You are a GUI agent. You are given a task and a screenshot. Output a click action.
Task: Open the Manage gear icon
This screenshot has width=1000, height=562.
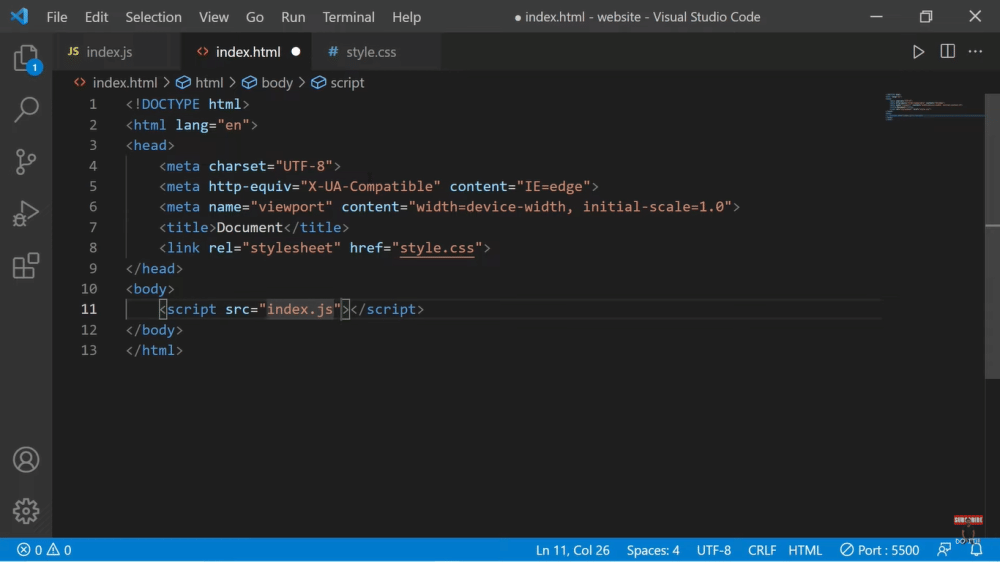point(26,511)
